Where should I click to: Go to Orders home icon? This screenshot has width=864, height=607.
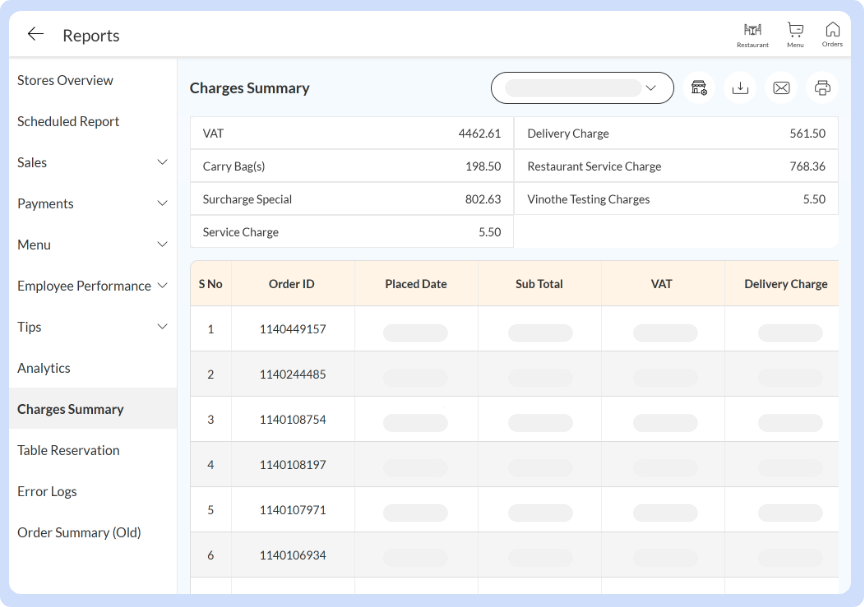pos(832,34)
